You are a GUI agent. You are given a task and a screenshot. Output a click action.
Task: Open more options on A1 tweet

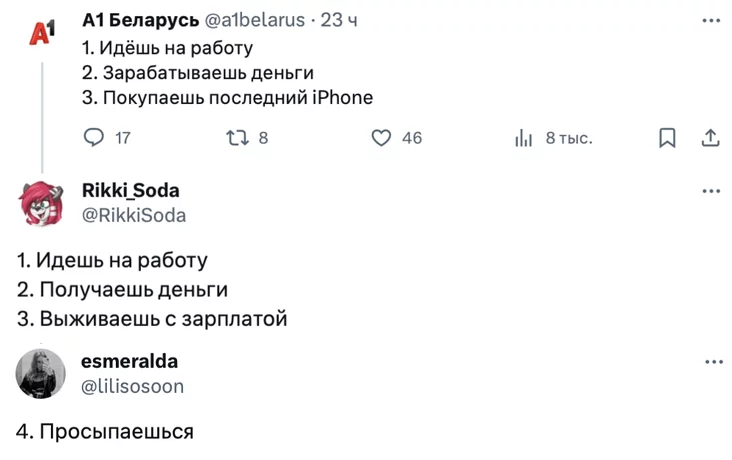tap(711, 20)
